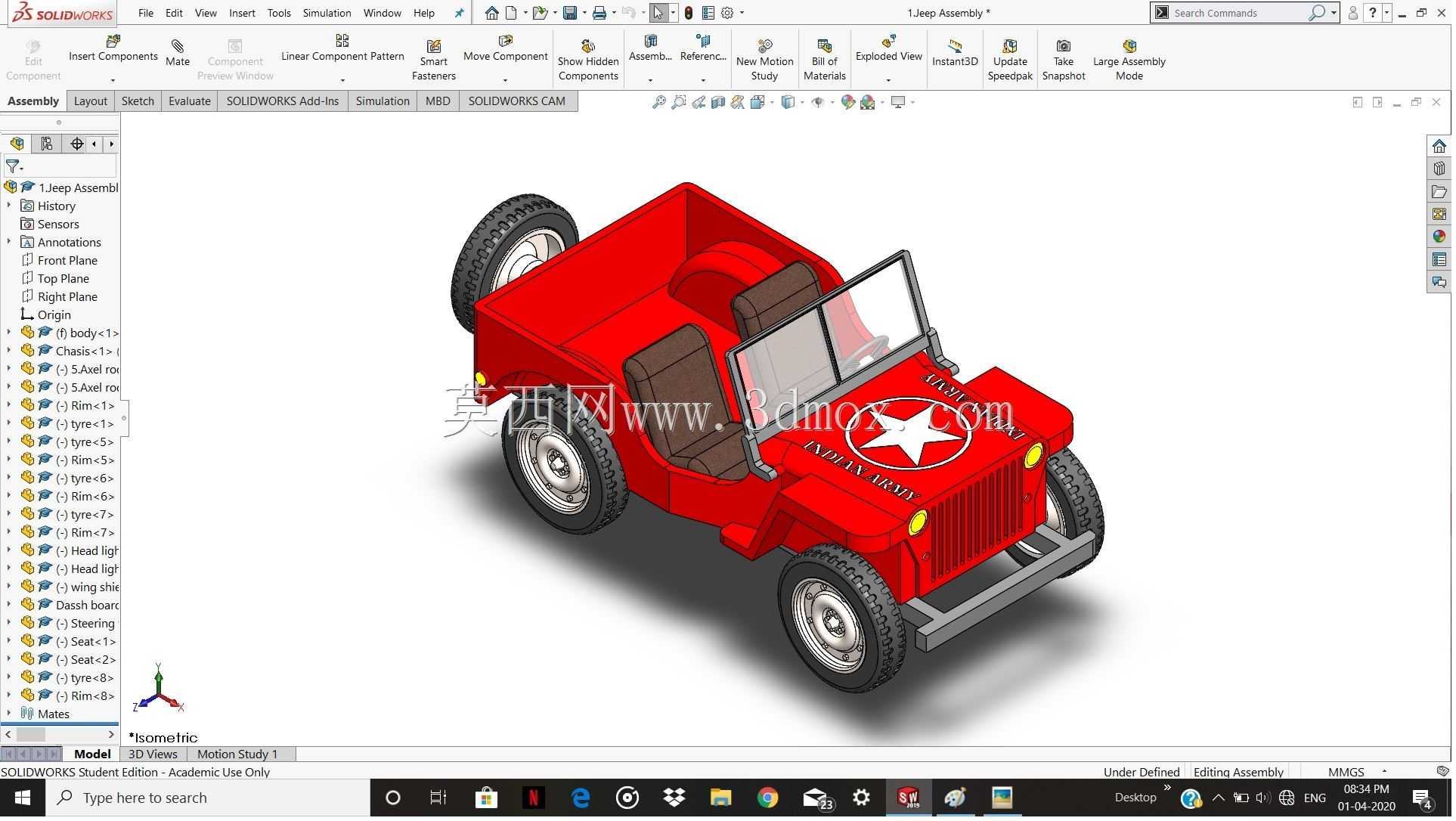Select (-) Rim<7> component
Viewport: 1456px width, 821px height.
85,532
